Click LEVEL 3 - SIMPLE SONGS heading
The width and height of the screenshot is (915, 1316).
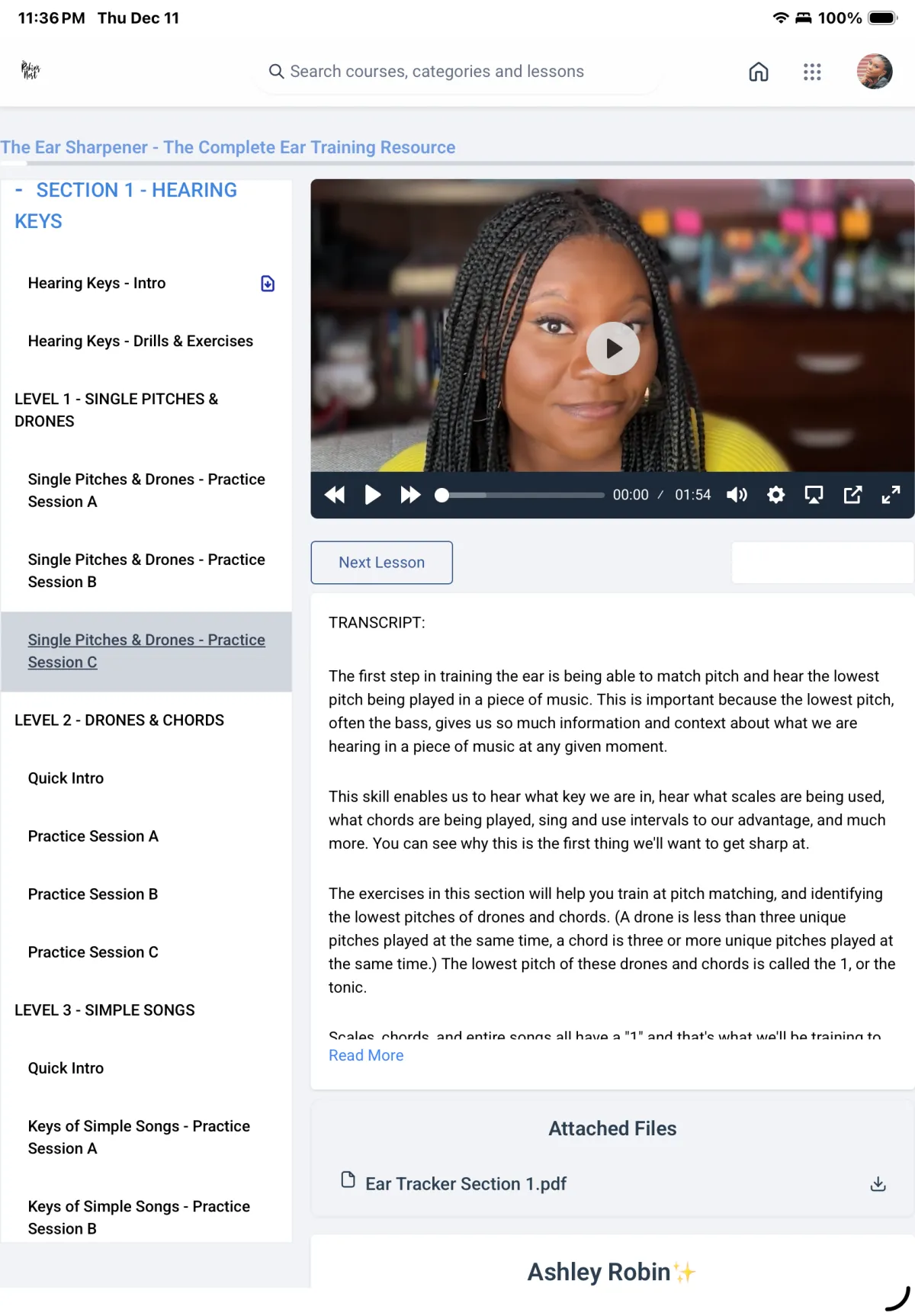(104, 1010)
